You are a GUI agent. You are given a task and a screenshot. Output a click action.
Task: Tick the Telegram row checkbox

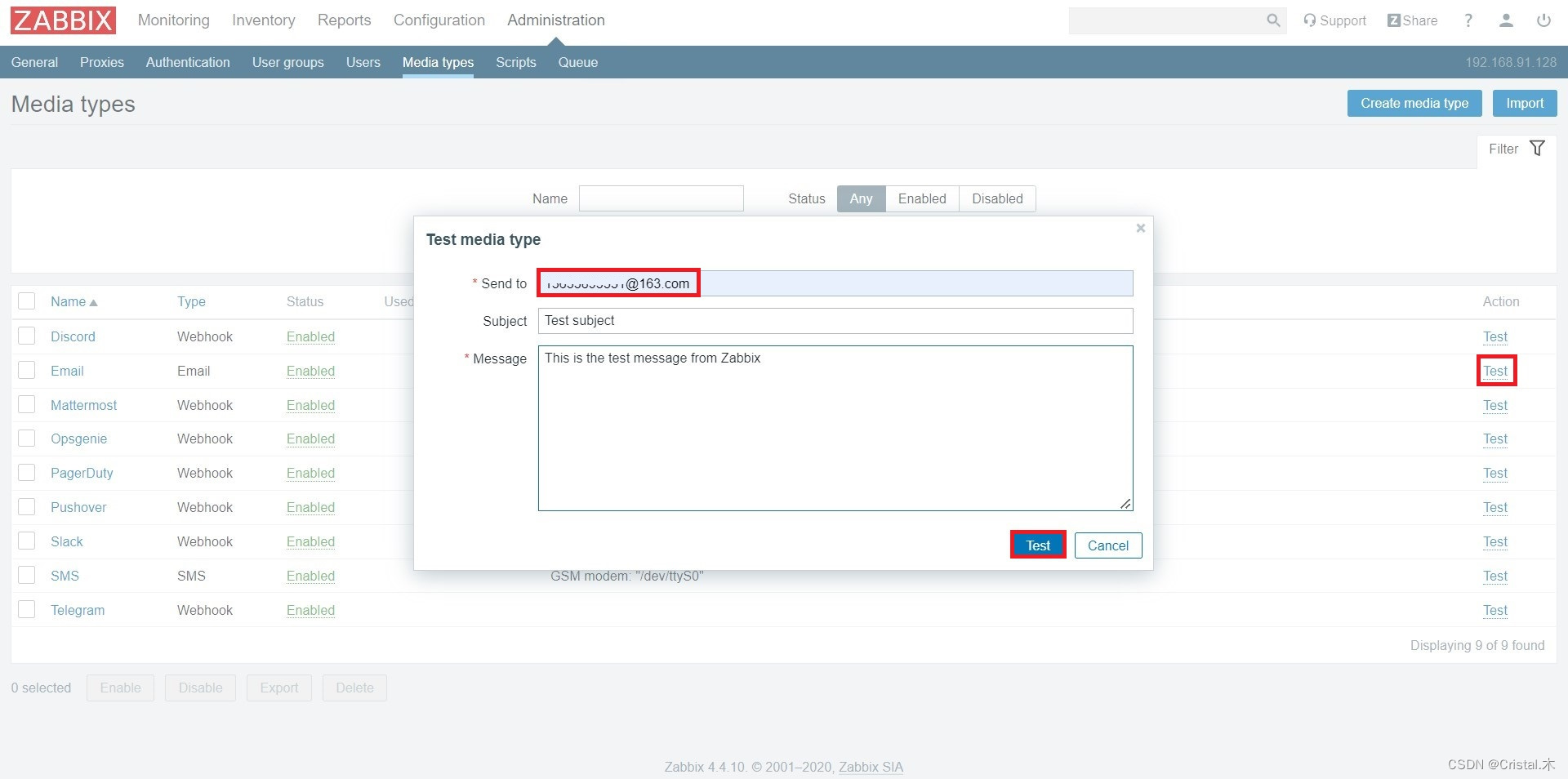tap(26, 609)
